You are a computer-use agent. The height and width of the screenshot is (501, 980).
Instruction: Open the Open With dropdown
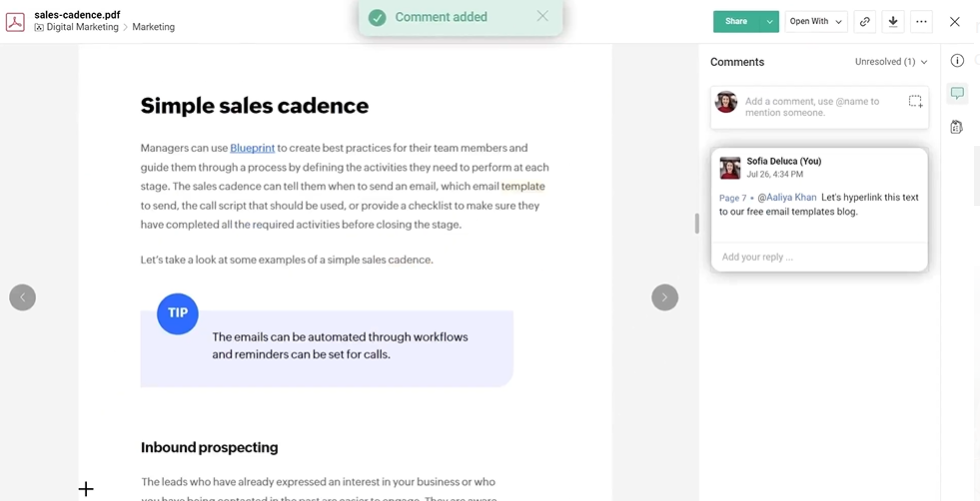coord(816,22)
